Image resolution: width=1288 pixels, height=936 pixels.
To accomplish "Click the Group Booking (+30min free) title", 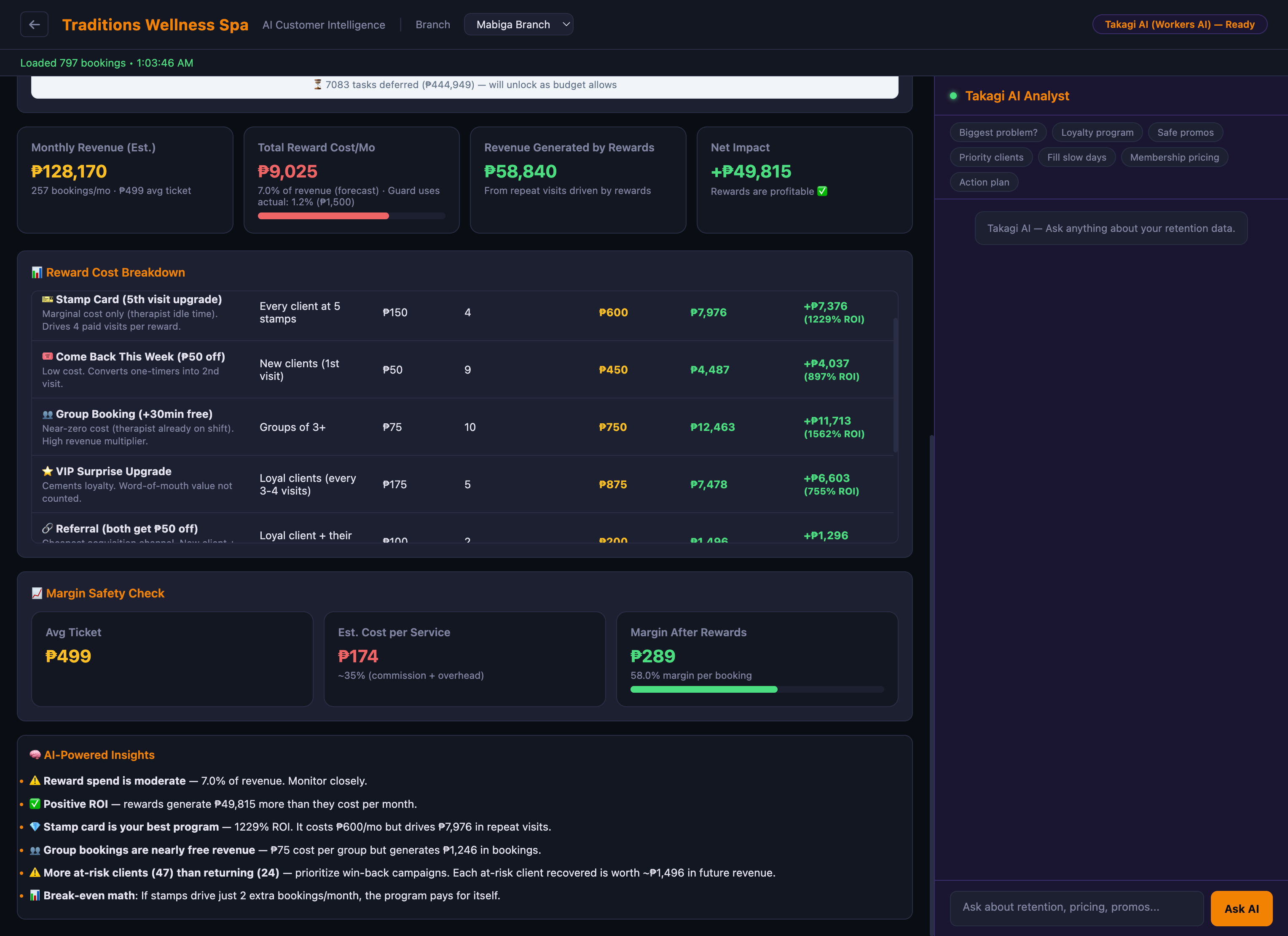I will click(x=134, y=414).
